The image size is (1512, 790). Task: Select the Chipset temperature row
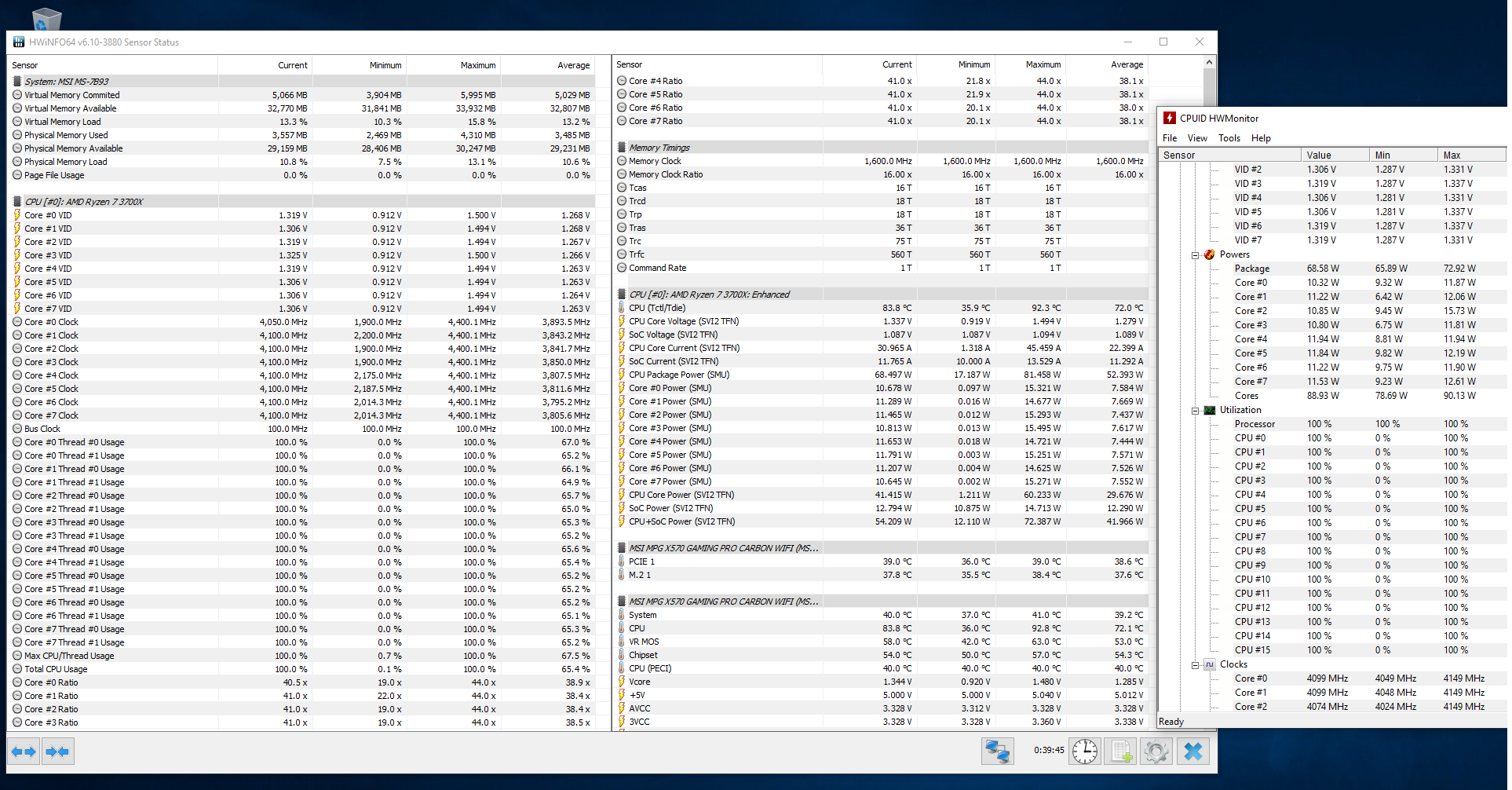(x=882, y=655)
